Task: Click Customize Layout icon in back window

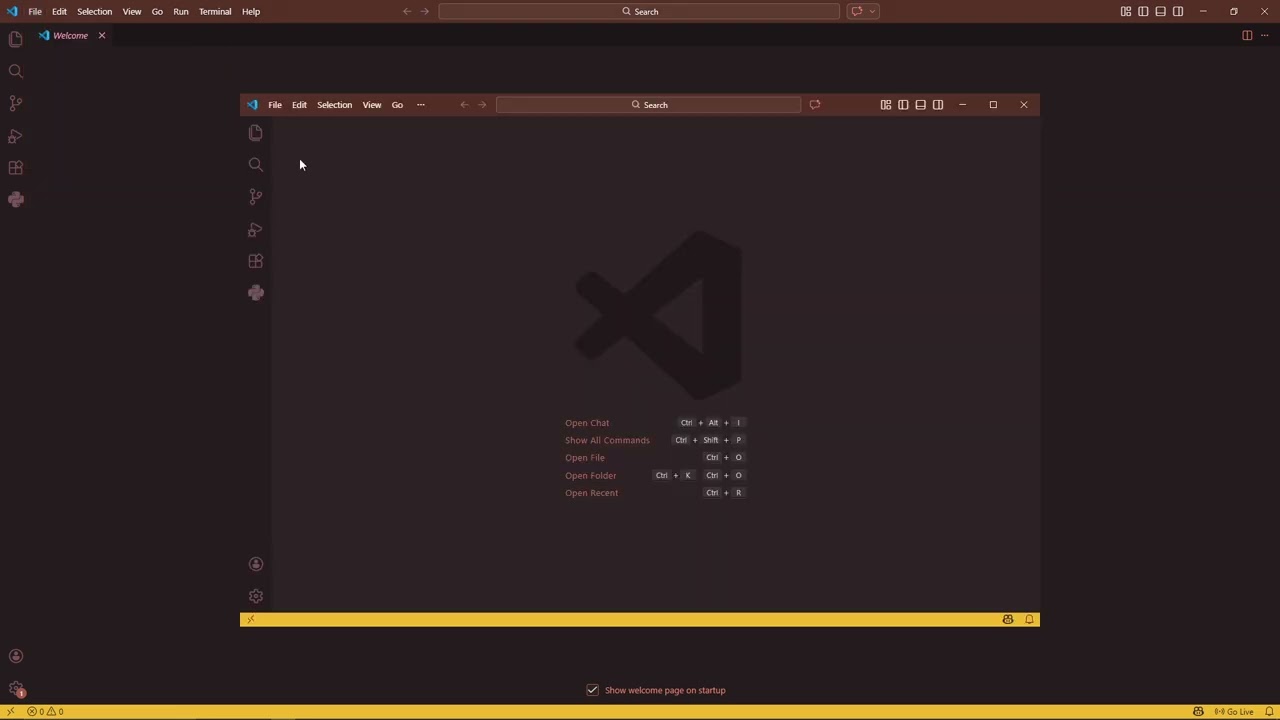Action: [x=1126, y=12]
